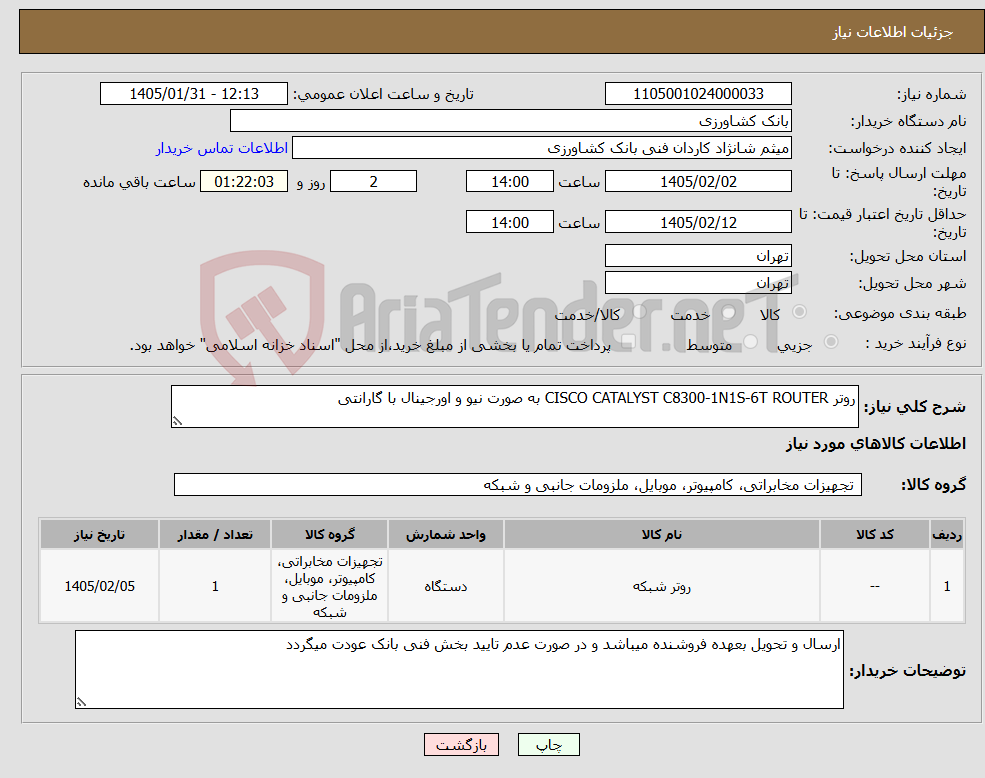
Task: Click the general description text area with CISCO router
Action: [514, 407]
